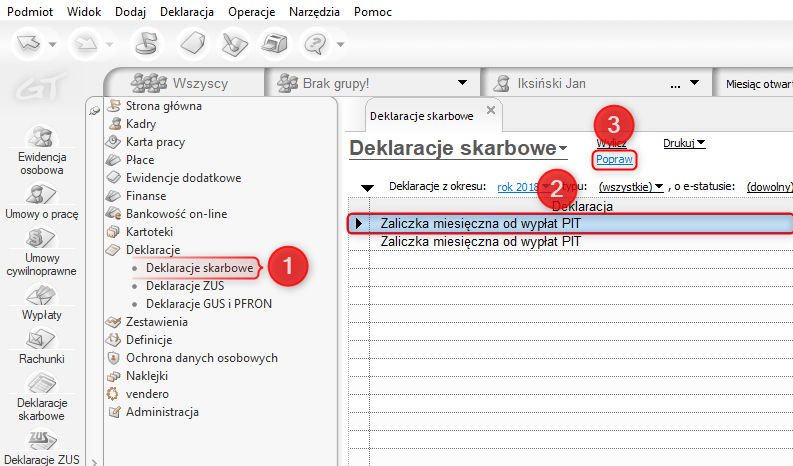The height and width of the screenshot is (466, 793).
Task: Select Deklaracje skarbowe tree subitem
Action: (199, 268)
